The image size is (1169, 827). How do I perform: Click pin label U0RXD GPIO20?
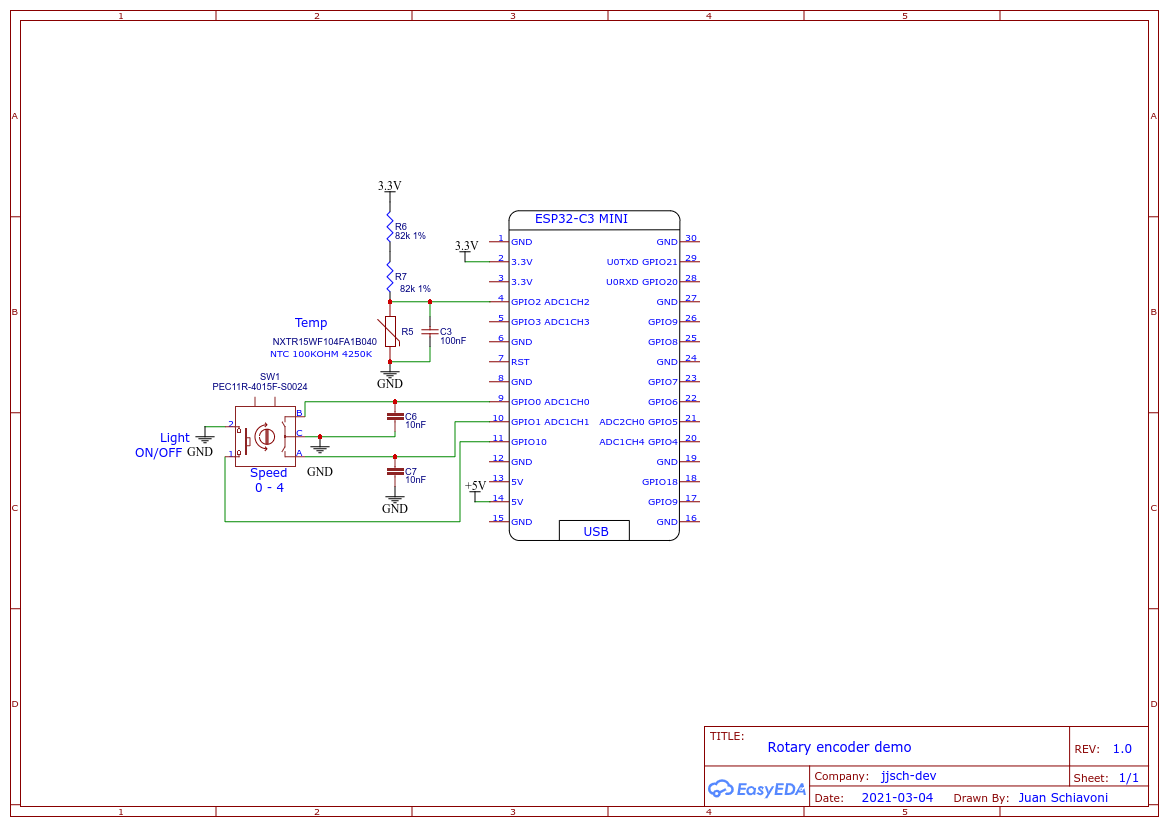pos(642,282)
